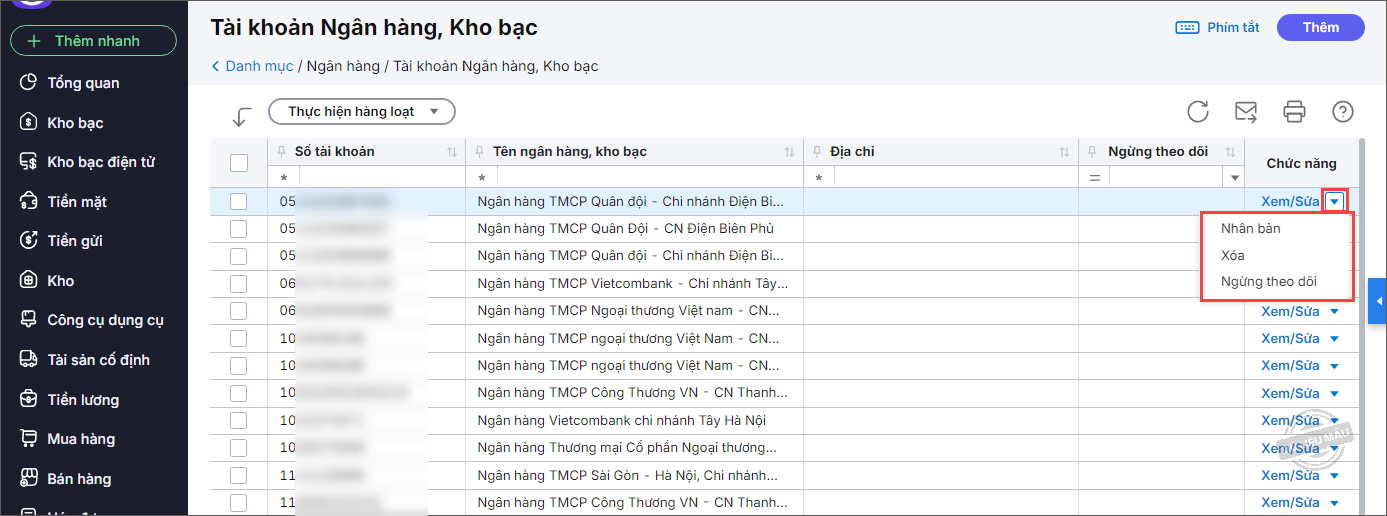This screenshot has width=1387, height=516.
Task: Click the printer icon
Action: pyautogui.click(x=1295, y=111)
